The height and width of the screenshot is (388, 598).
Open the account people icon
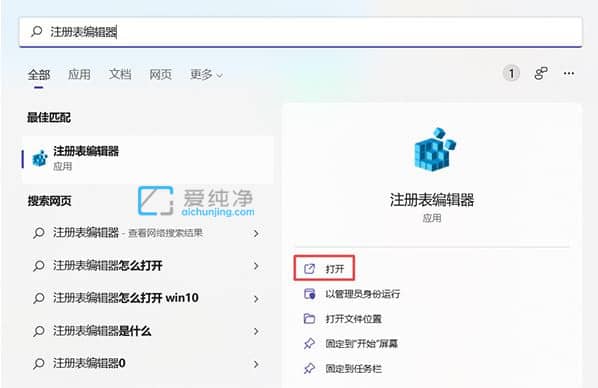[541, 73]
